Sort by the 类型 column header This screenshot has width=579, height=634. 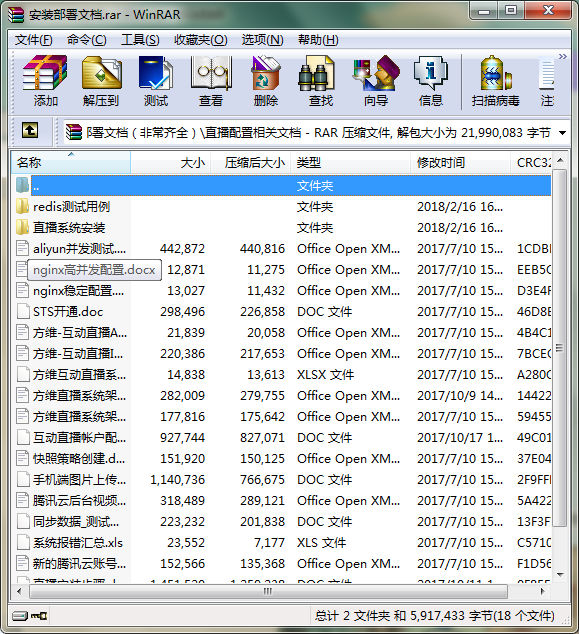[x=350, y=163]
